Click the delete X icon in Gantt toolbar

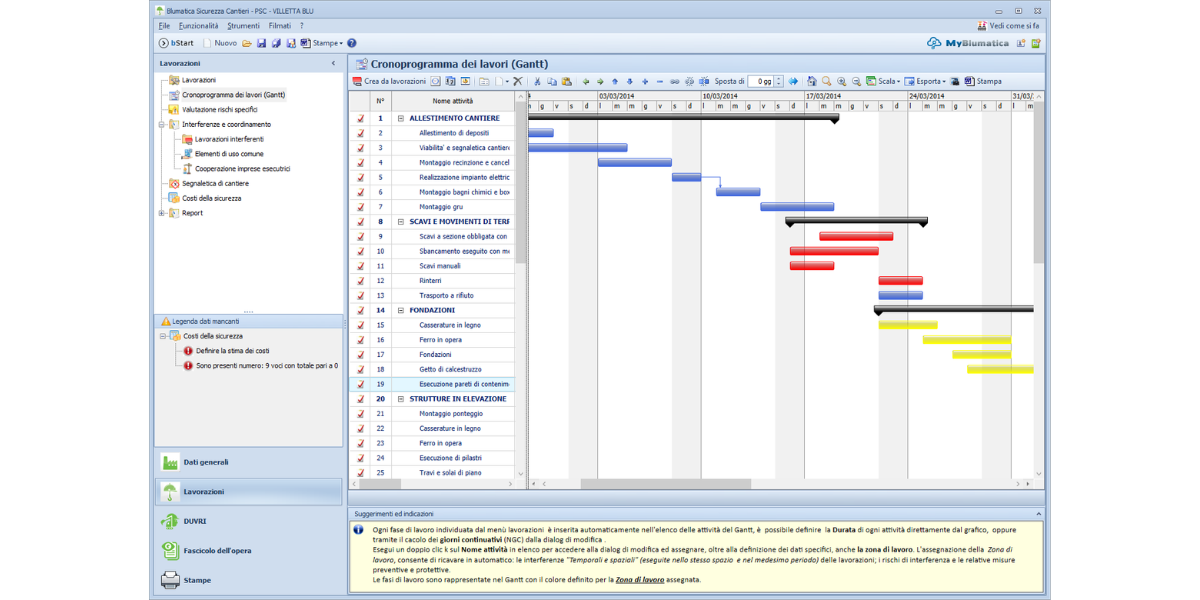(x=518, y=81)
